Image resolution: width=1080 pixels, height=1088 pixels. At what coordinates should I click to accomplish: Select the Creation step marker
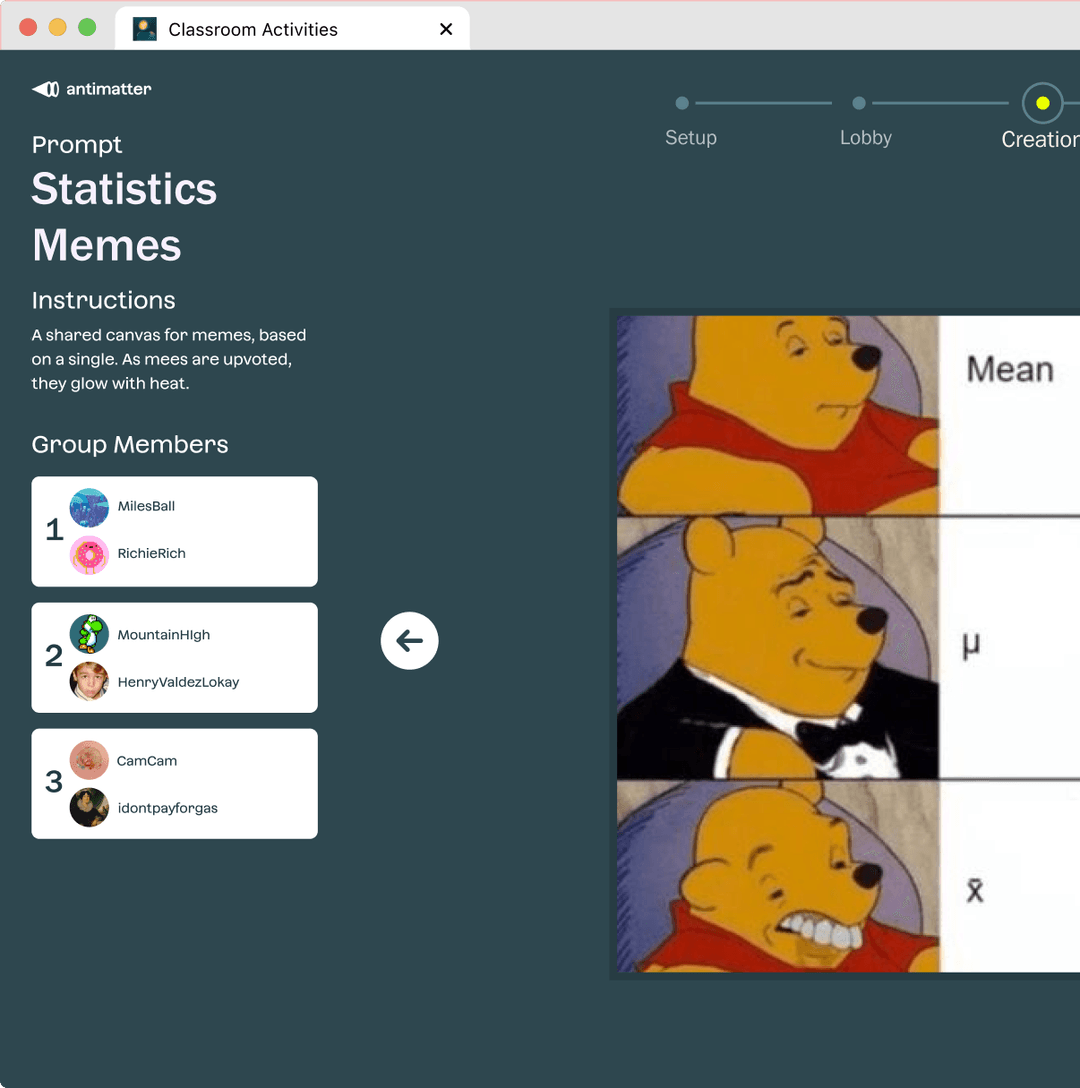tap(1043, 103)
